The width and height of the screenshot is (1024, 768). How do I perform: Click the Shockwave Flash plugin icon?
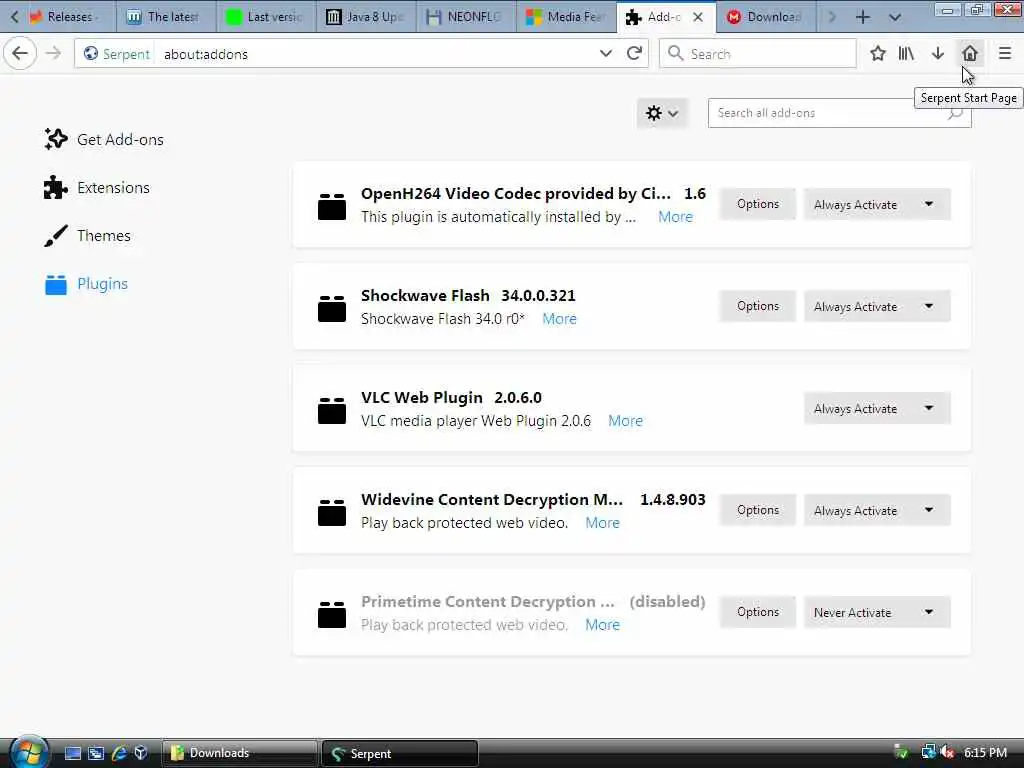(x=332, y=308)
